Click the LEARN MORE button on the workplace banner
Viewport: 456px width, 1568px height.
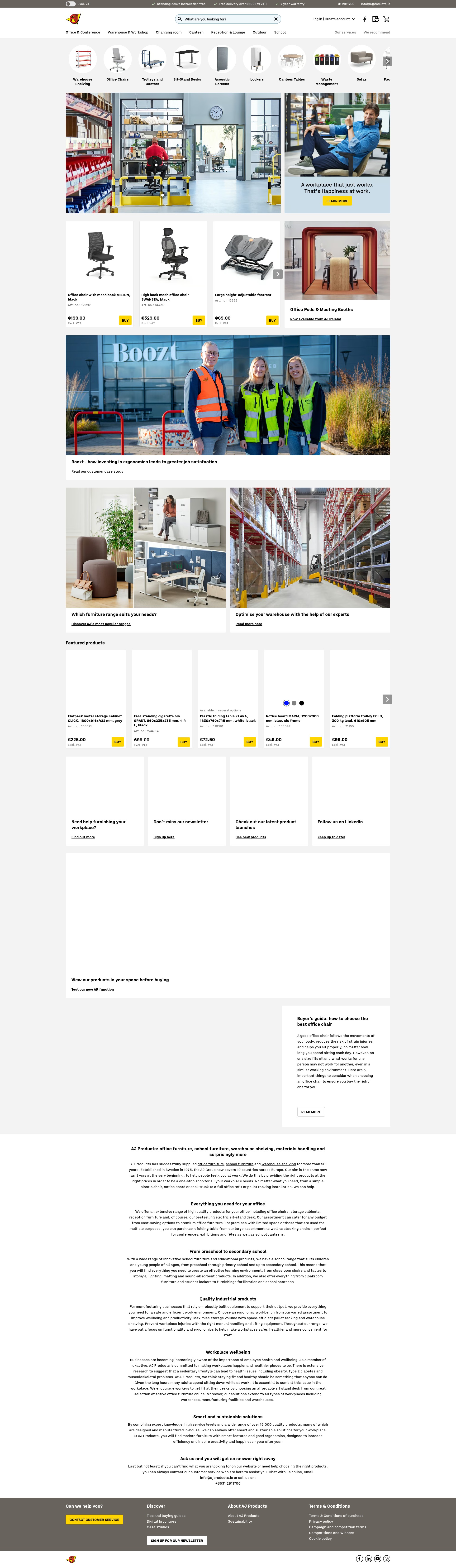click(337, 201)
